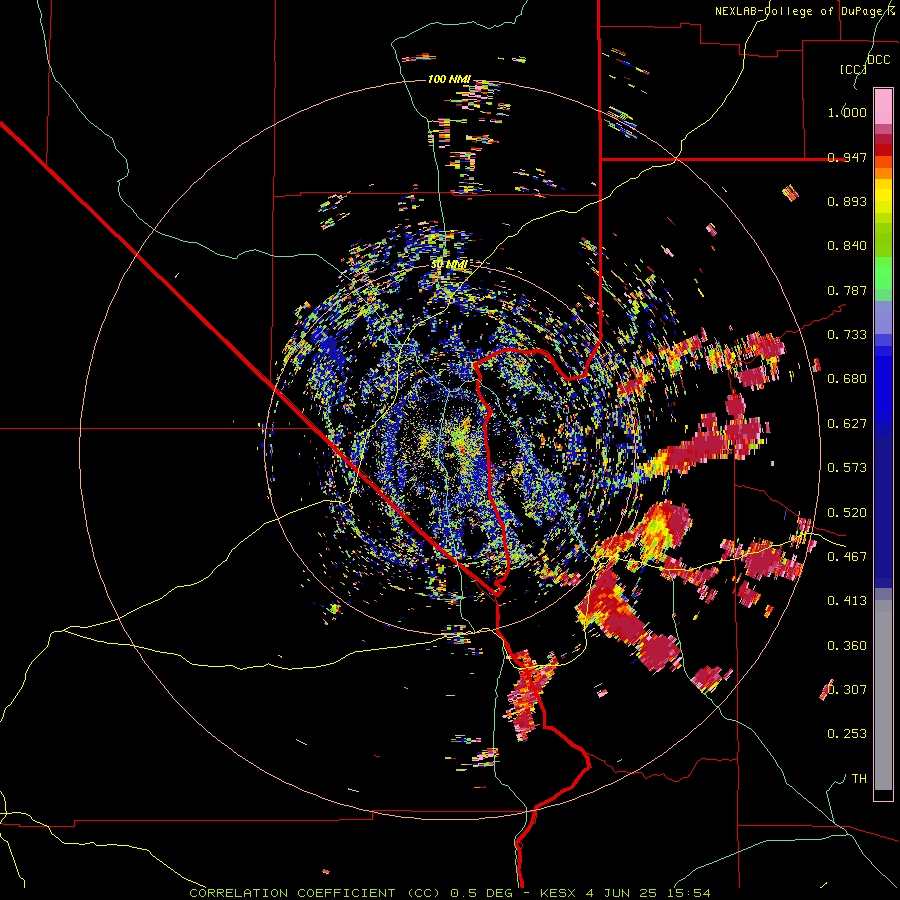The width and height of the screenshot is (900, 900).
Task: Pick the bright blue swatch beside 0.680
Action: (883, 385)
